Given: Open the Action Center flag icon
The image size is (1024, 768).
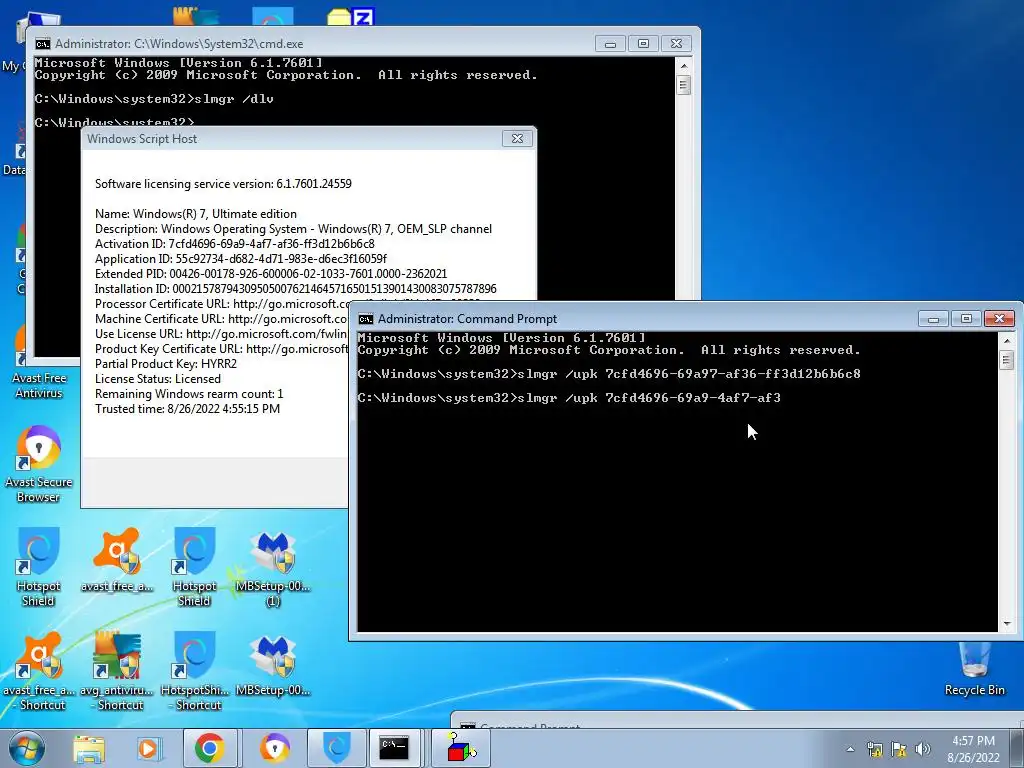Looking at the screenshot, I should (x=899, y=749).
